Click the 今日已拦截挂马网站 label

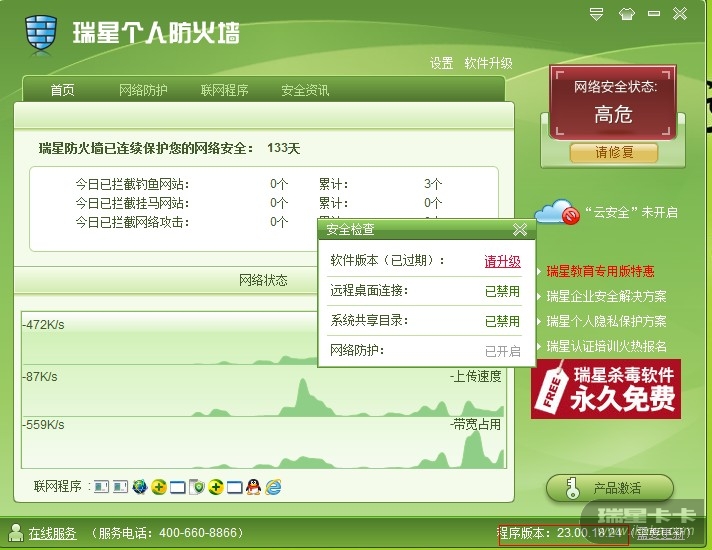coord(132,203)
